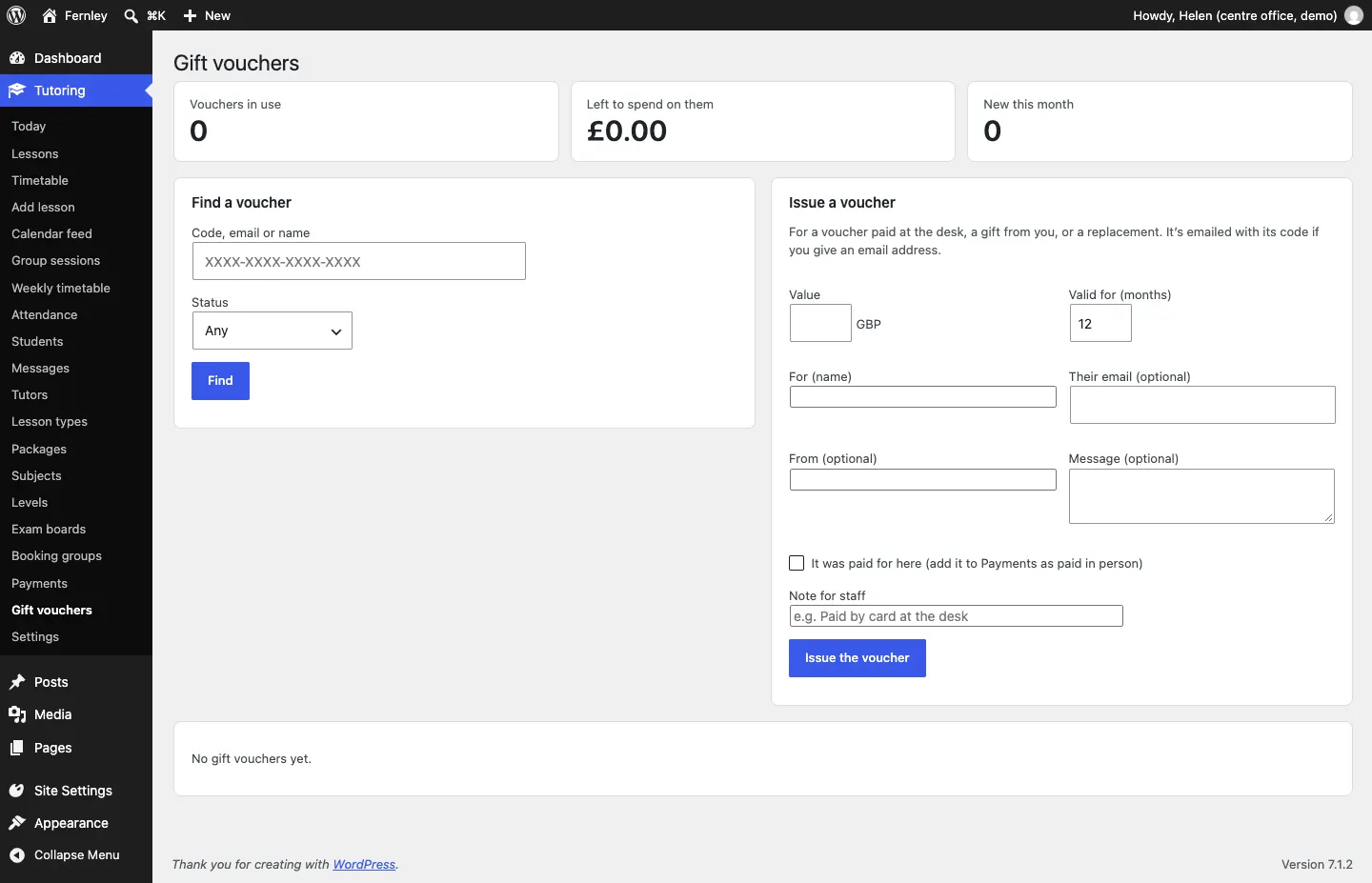
Task: Click the Their email (optional) field
Action: point(1202,405)
